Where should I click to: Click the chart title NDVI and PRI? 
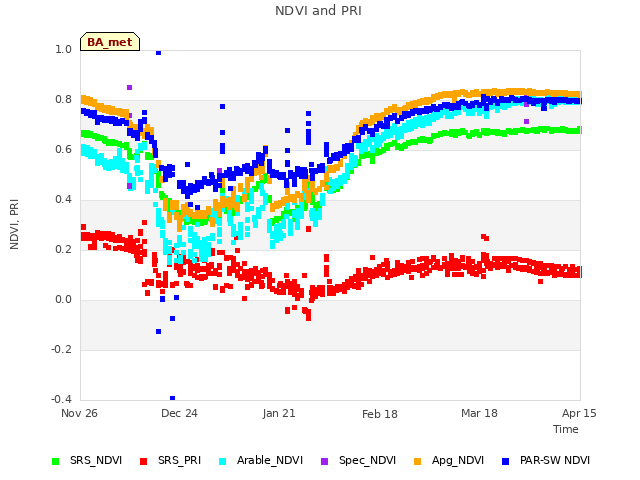click(318, 10)
